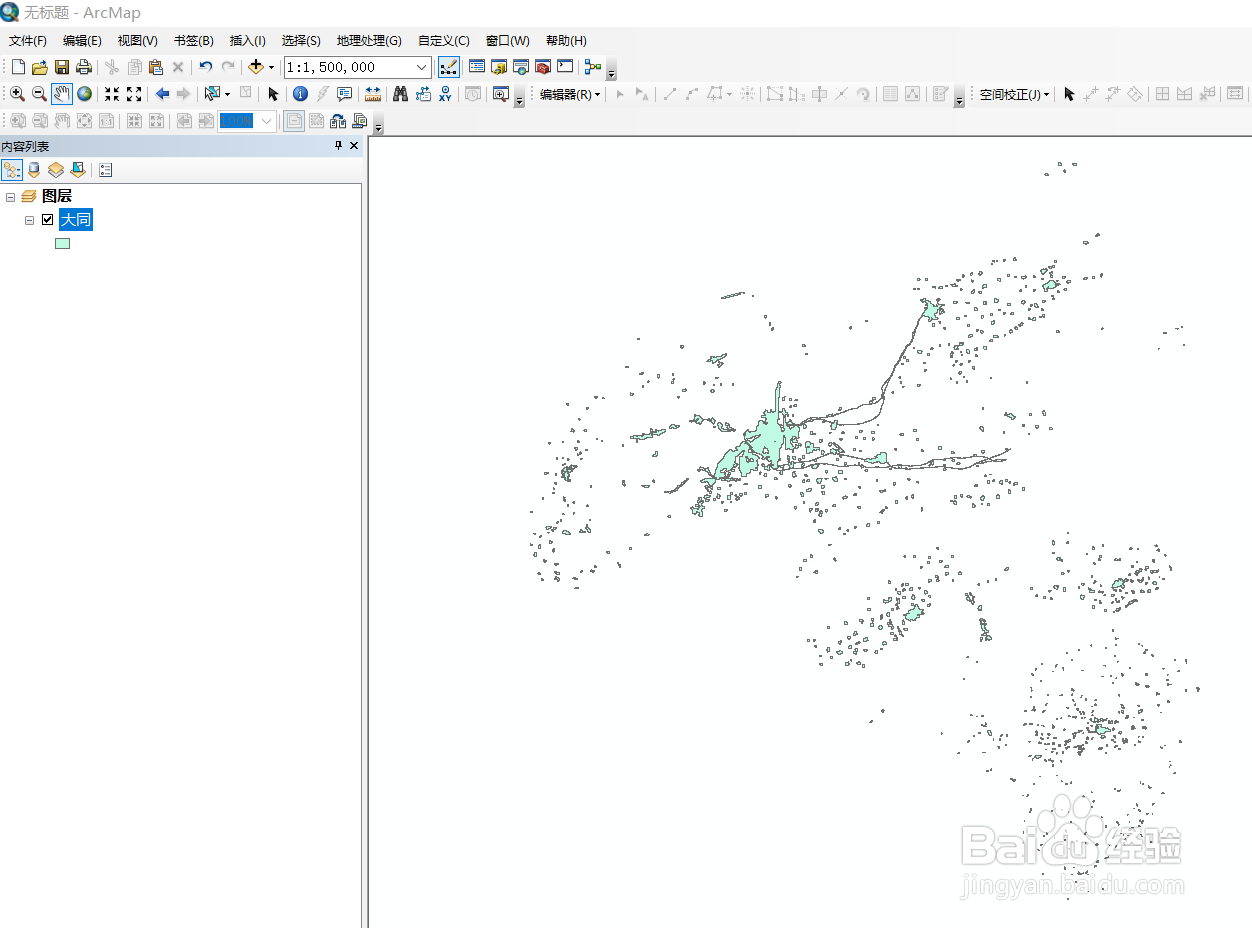
Task: Click the Add Data button
Action: click(256, 67)
